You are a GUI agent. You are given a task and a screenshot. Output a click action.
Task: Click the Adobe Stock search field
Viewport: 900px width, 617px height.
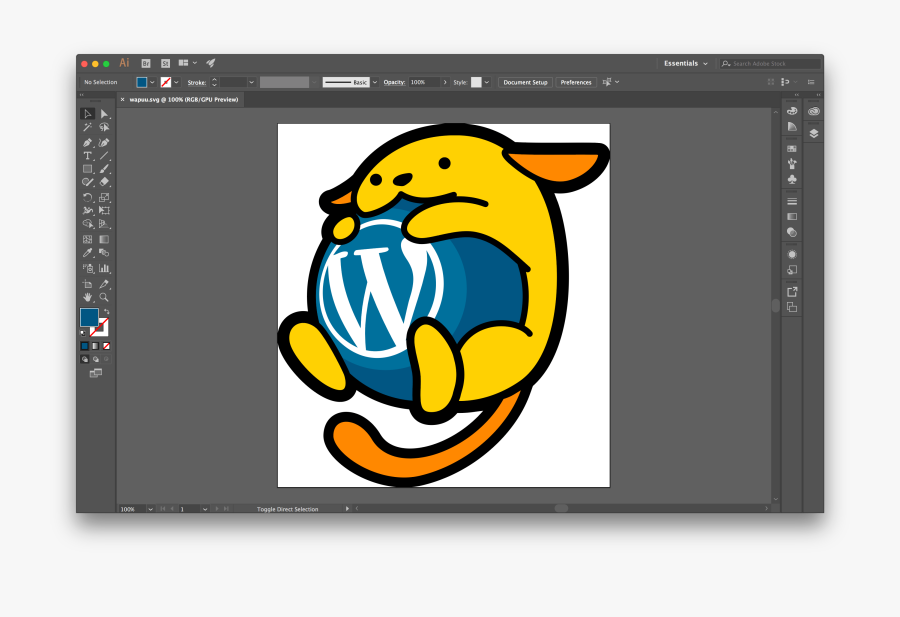(x=770, y=62)
